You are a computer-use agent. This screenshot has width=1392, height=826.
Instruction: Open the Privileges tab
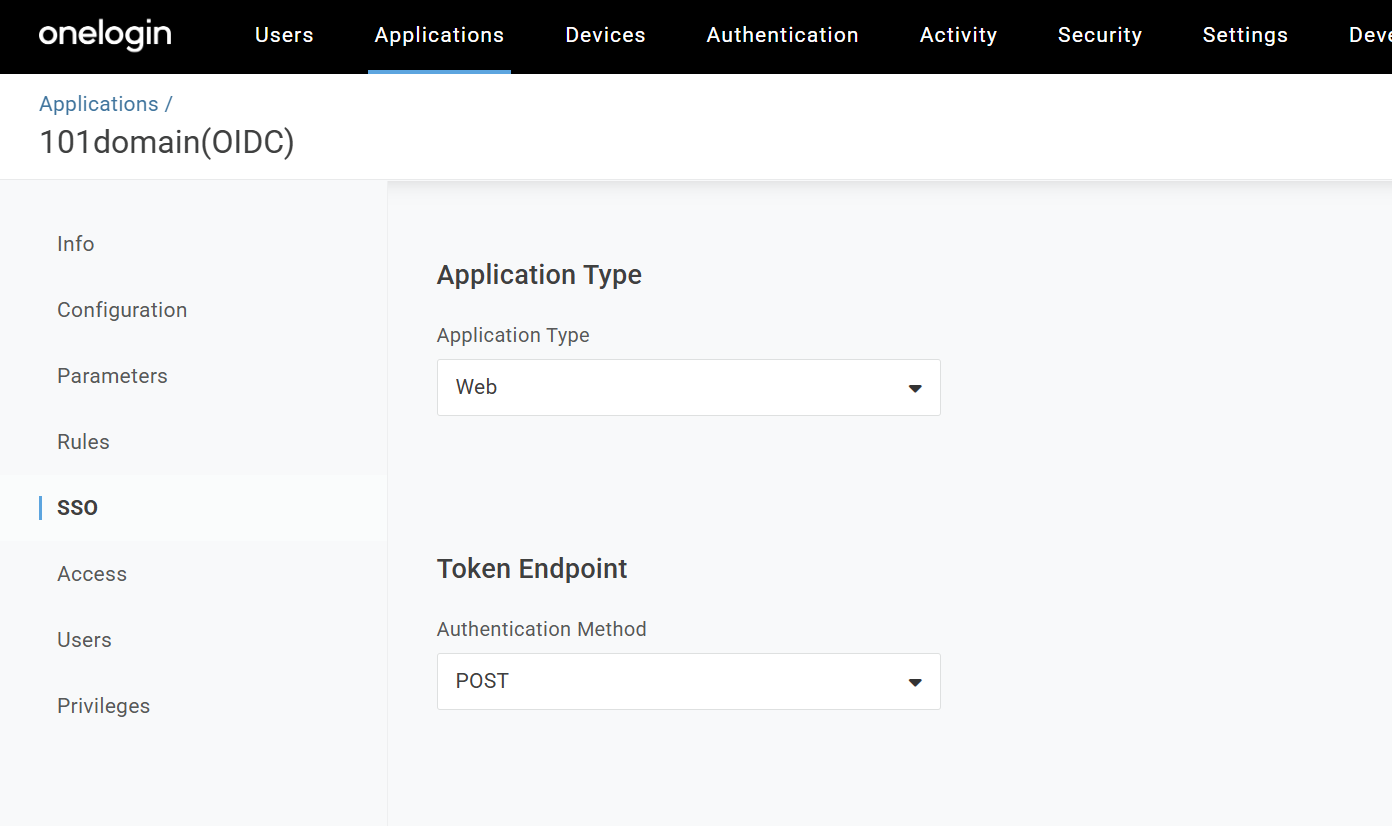[103, 705]
